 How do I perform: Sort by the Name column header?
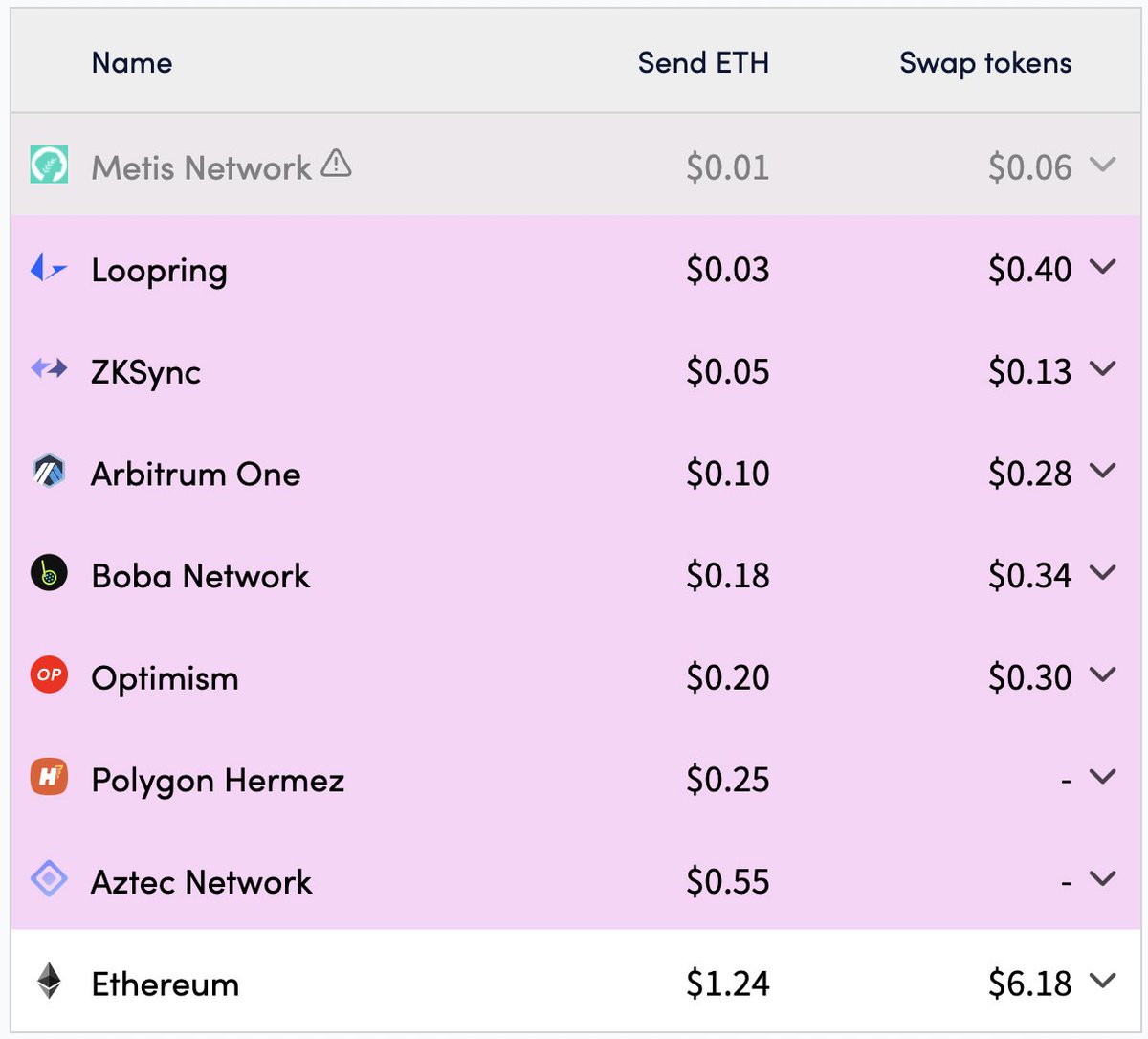point(132,63)
